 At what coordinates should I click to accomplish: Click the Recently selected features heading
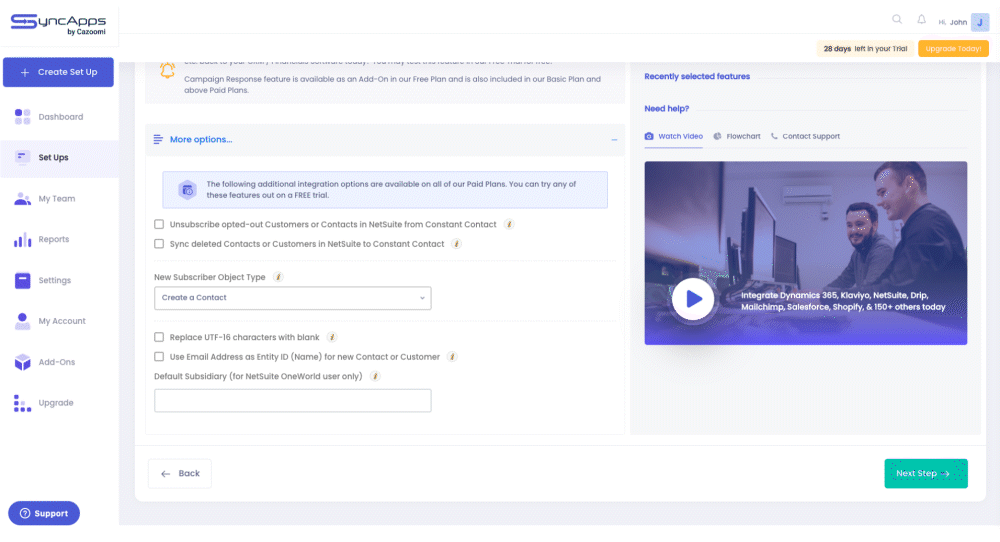(x=697, y=77)
